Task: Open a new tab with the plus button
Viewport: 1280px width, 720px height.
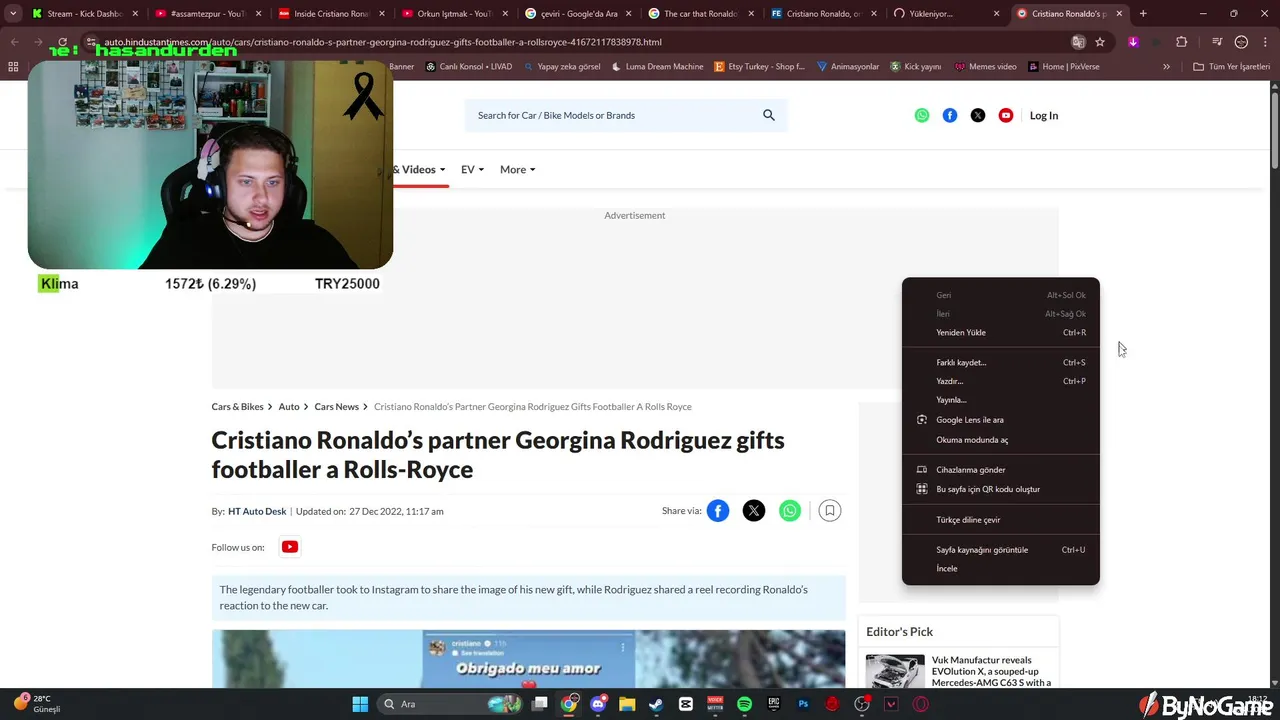Action: point(1143,14)
